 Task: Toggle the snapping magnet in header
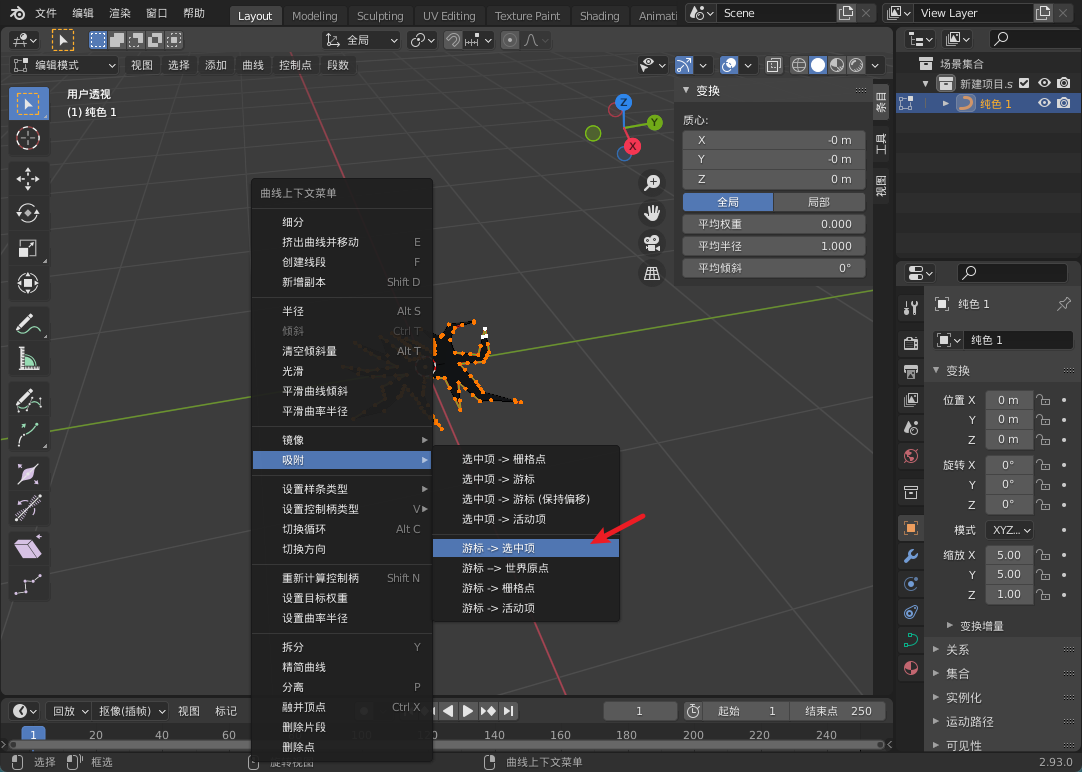tap(453, 40)
